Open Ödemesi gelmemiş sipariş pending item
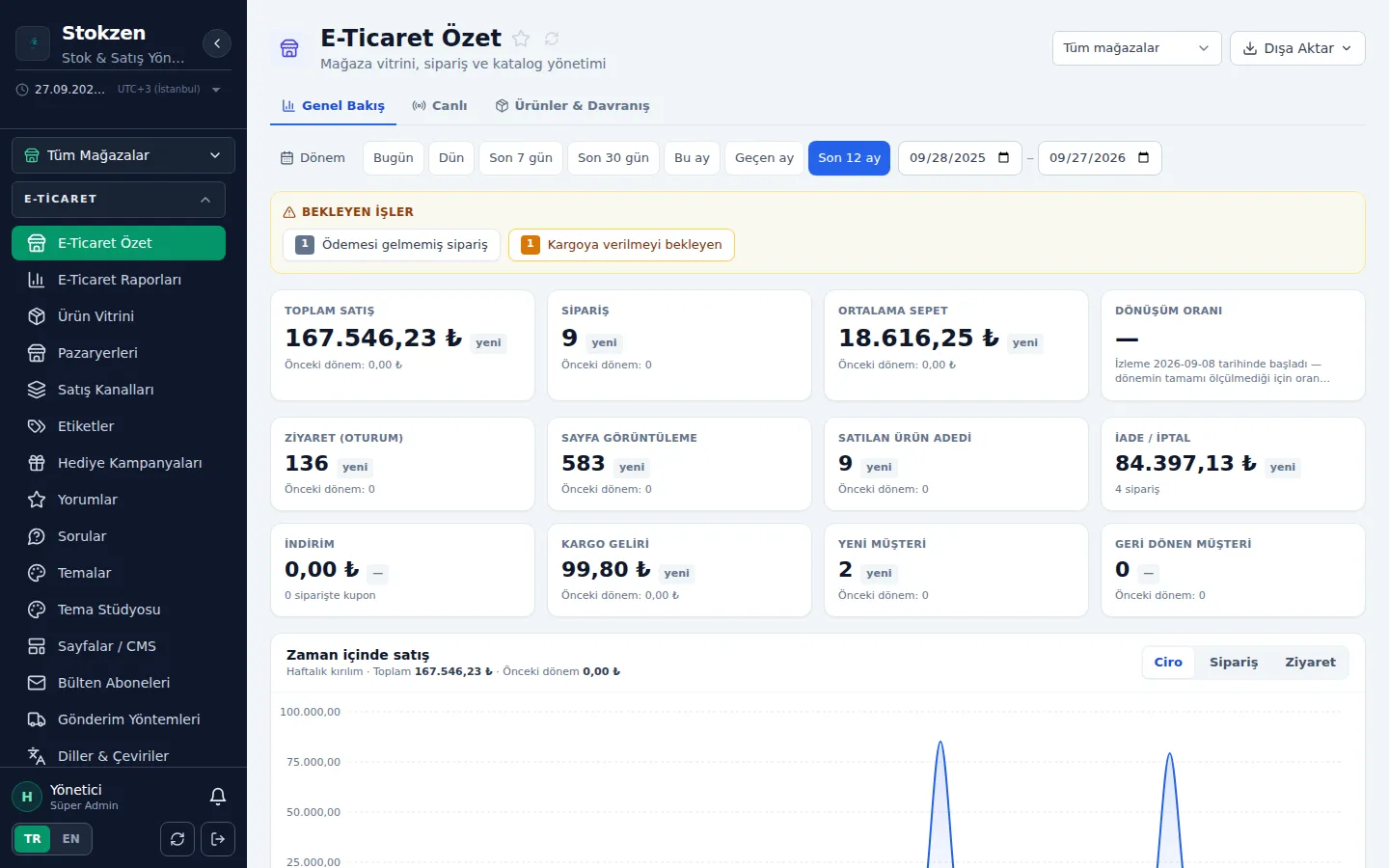Screen dimensions: 1389x868 coord(392,245)
